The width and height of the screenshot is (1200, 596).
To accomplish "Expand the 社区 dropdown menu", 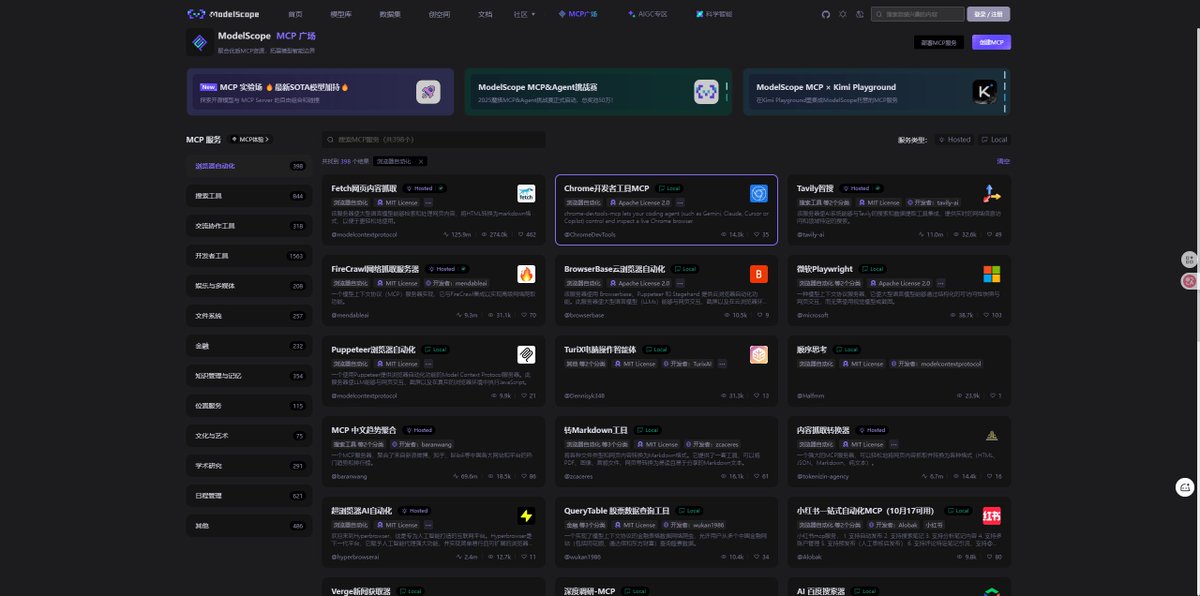I will coord(522,14).
